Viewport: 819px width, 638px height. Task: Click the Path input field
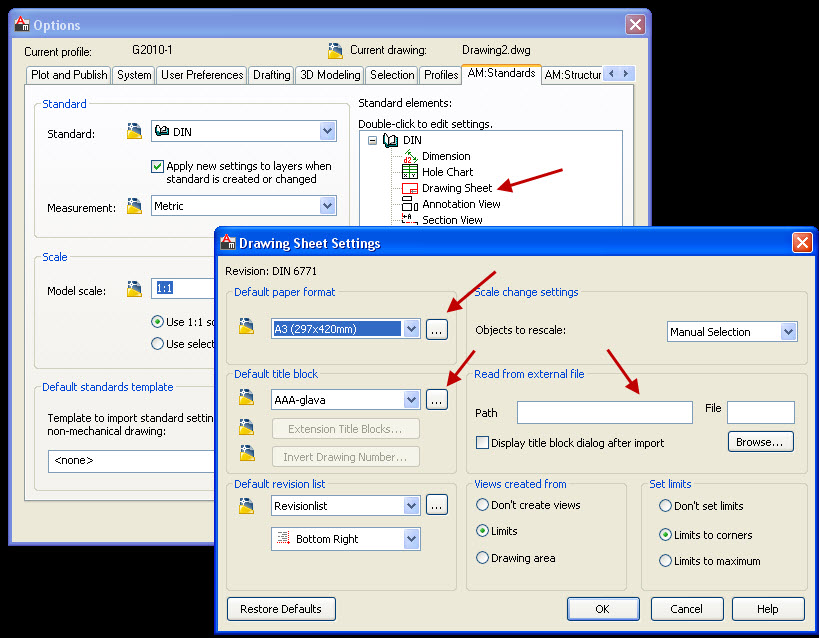(x=604, y=412)
